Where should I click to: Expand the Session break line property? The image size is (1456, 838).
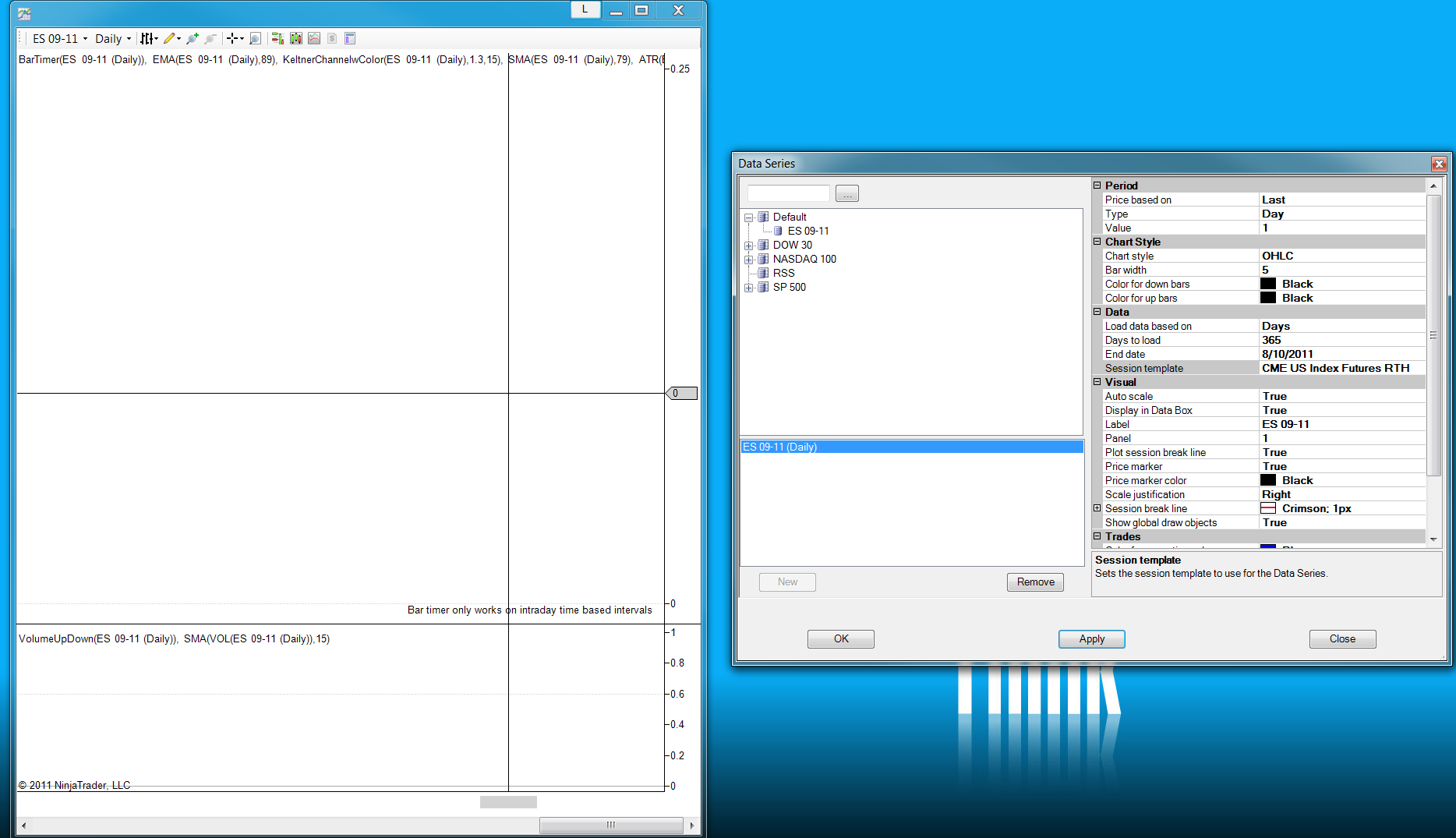1097,508
